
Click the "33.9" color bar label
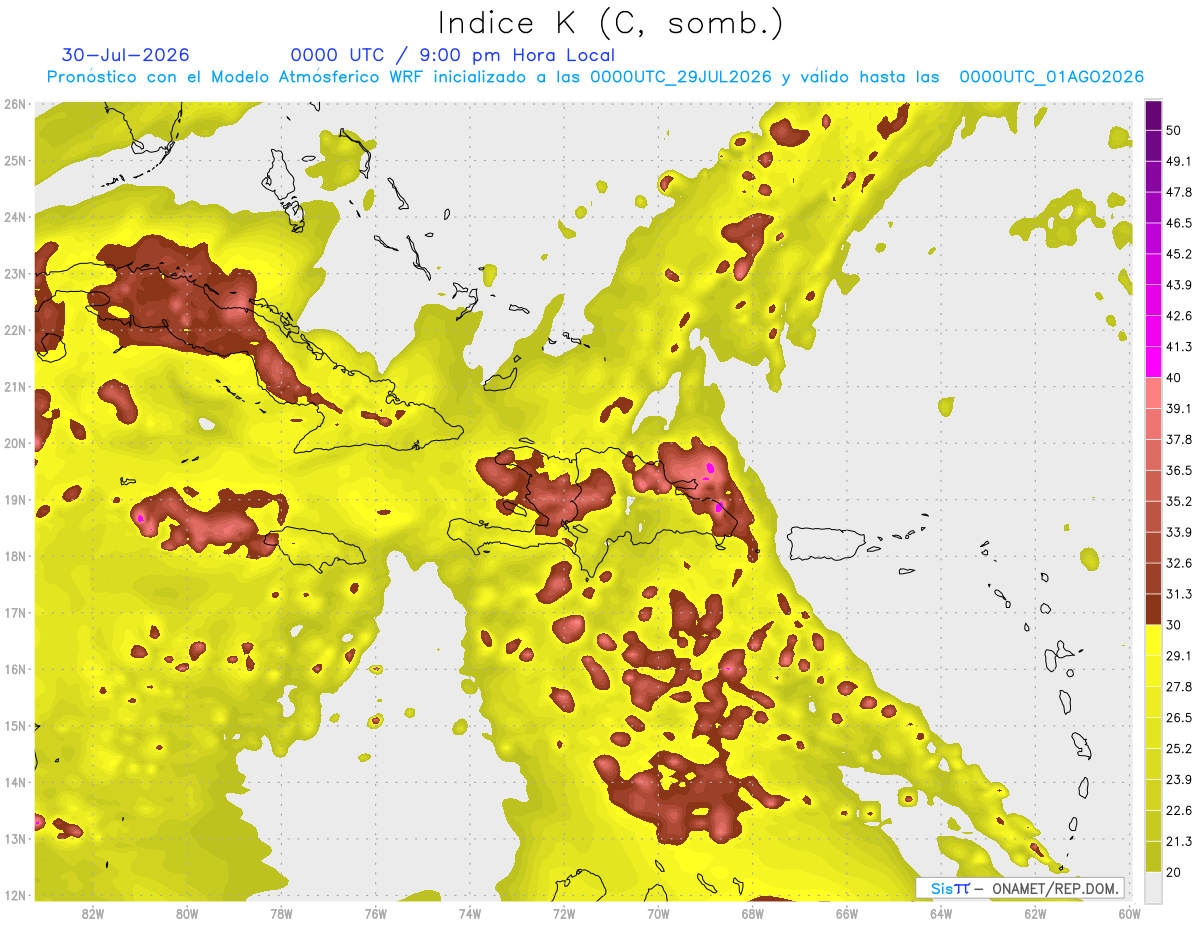pyautogui.click(x=1179, y=532)
